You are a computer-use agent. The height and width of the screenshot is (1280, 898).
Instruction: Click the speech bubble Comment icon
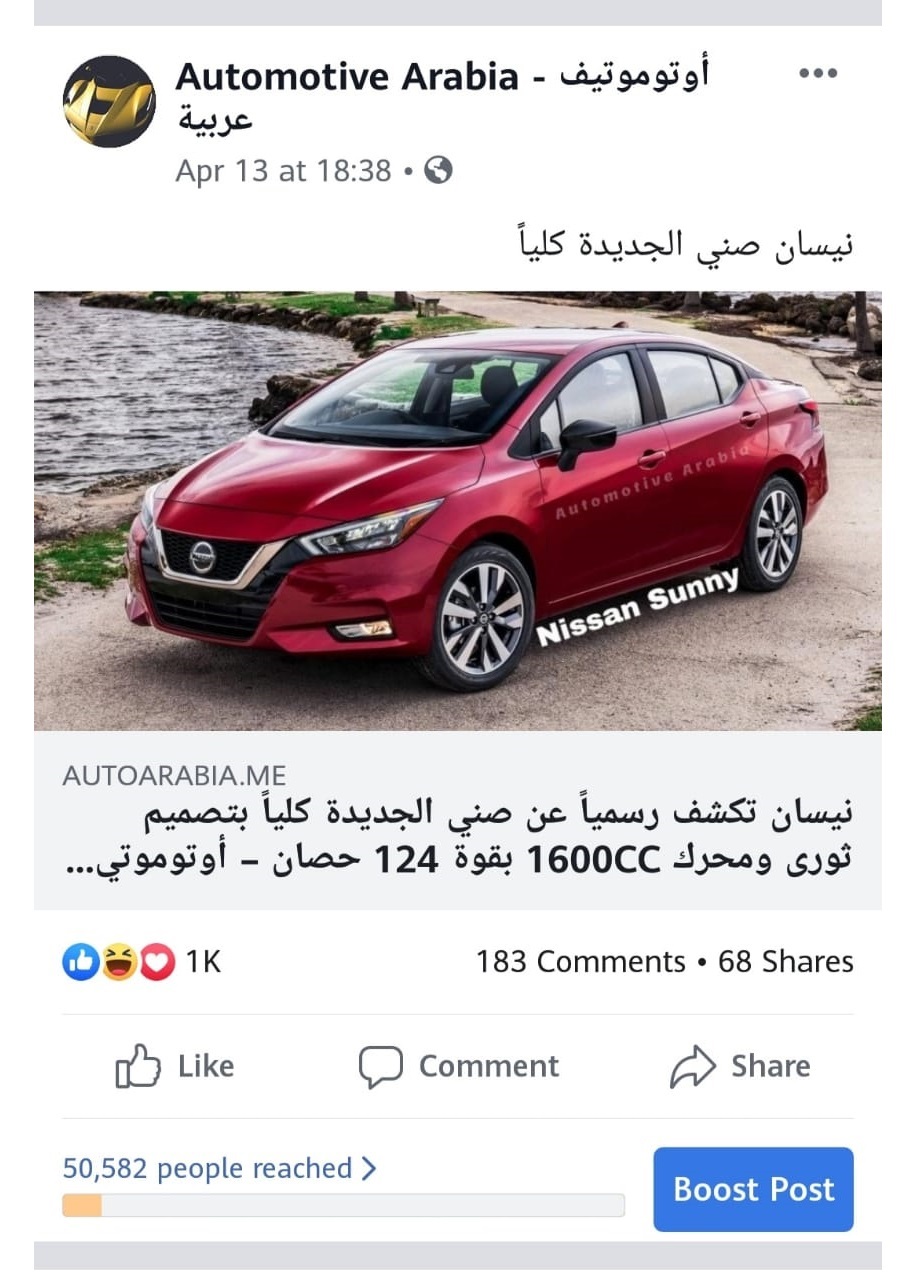[x=381, y=1066]
